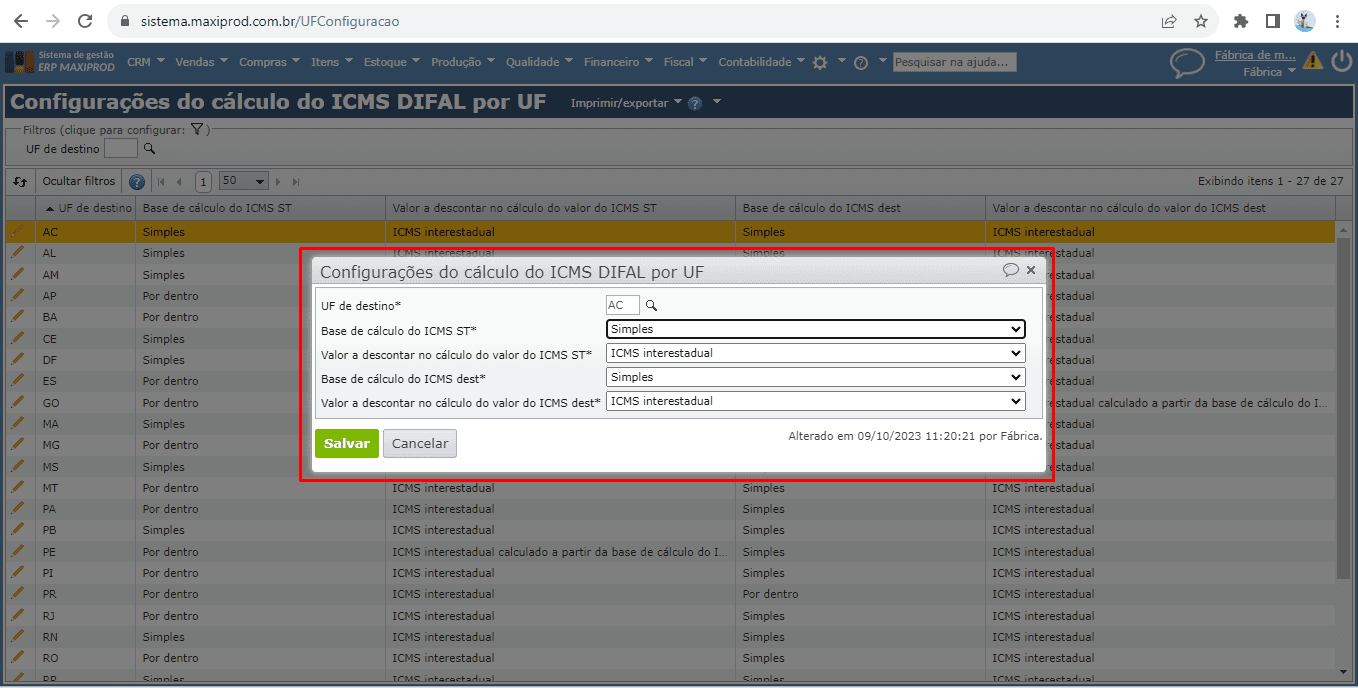Edit the GO row with pencil icon
This screenshot has height=688, width=1358.
[x=17, y=402]
